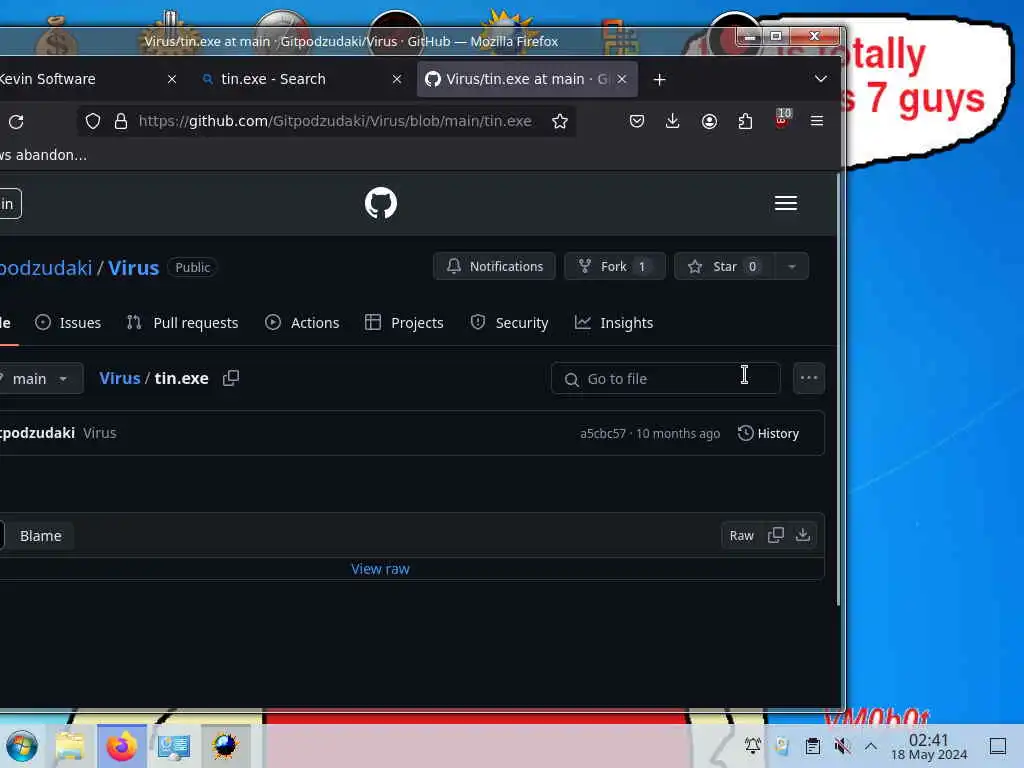This screenshot has width=1024, height=768.
Task: Open the file manager from the taskbar
Action: pos(70,746)
